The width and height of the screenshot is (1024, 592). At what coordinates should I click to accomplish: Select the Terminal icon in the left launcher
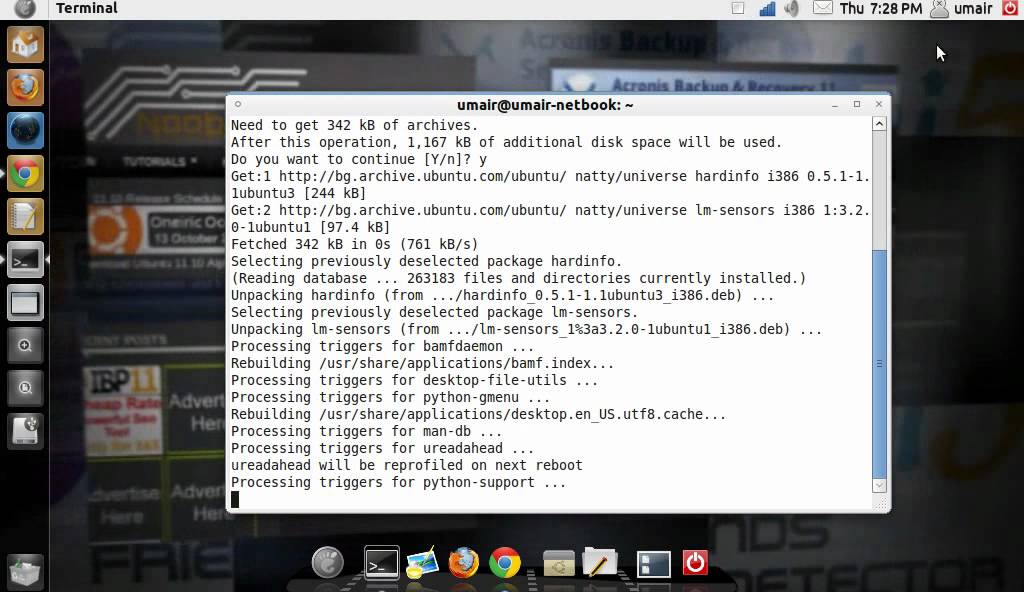click(x=25, y=260)
